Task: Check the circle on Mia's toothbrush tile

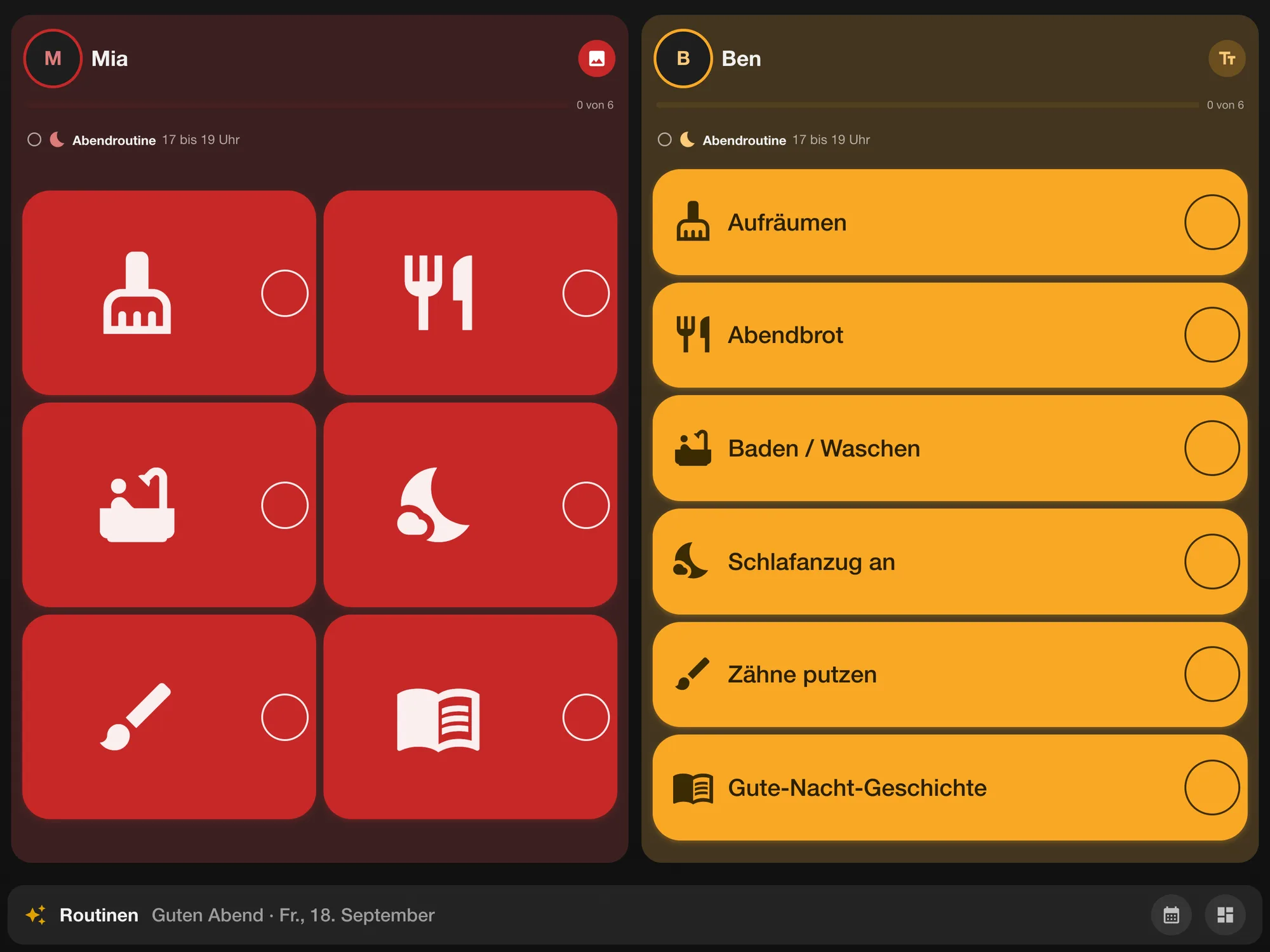Action: pyautogui.click(x=284, y=717)
